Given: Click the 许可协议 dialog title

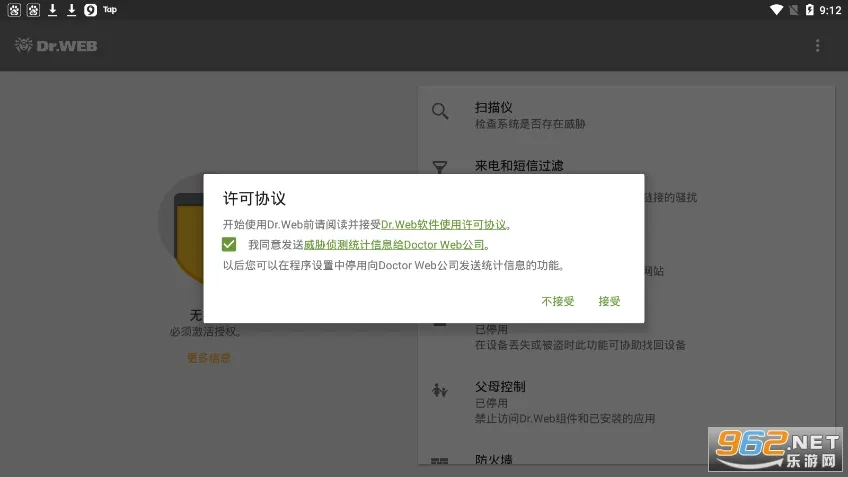Looking at the screenshot, I should click(x=254, y=198).
